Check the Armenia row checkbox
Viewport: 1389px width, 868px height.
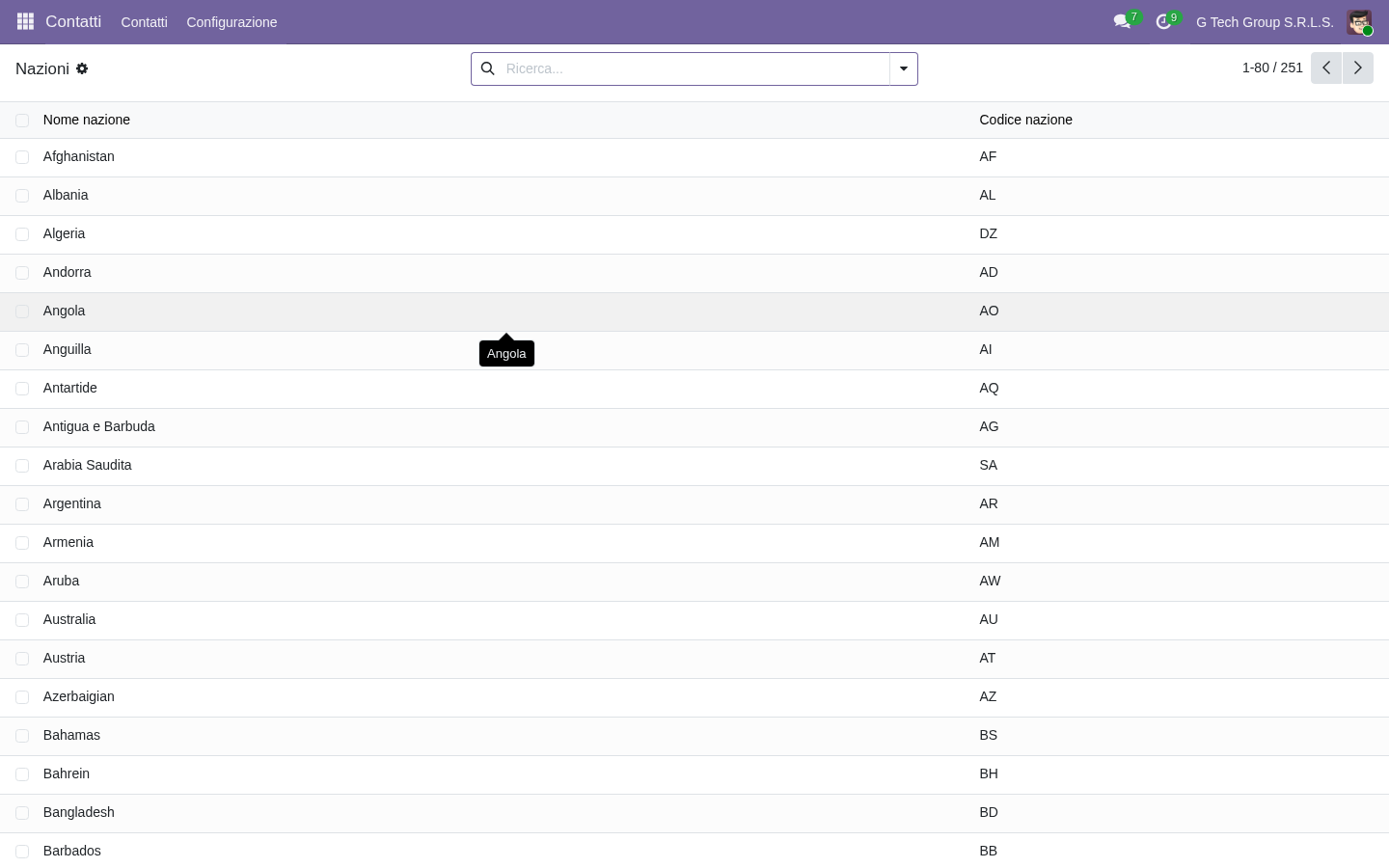click(x=22, y=543)
